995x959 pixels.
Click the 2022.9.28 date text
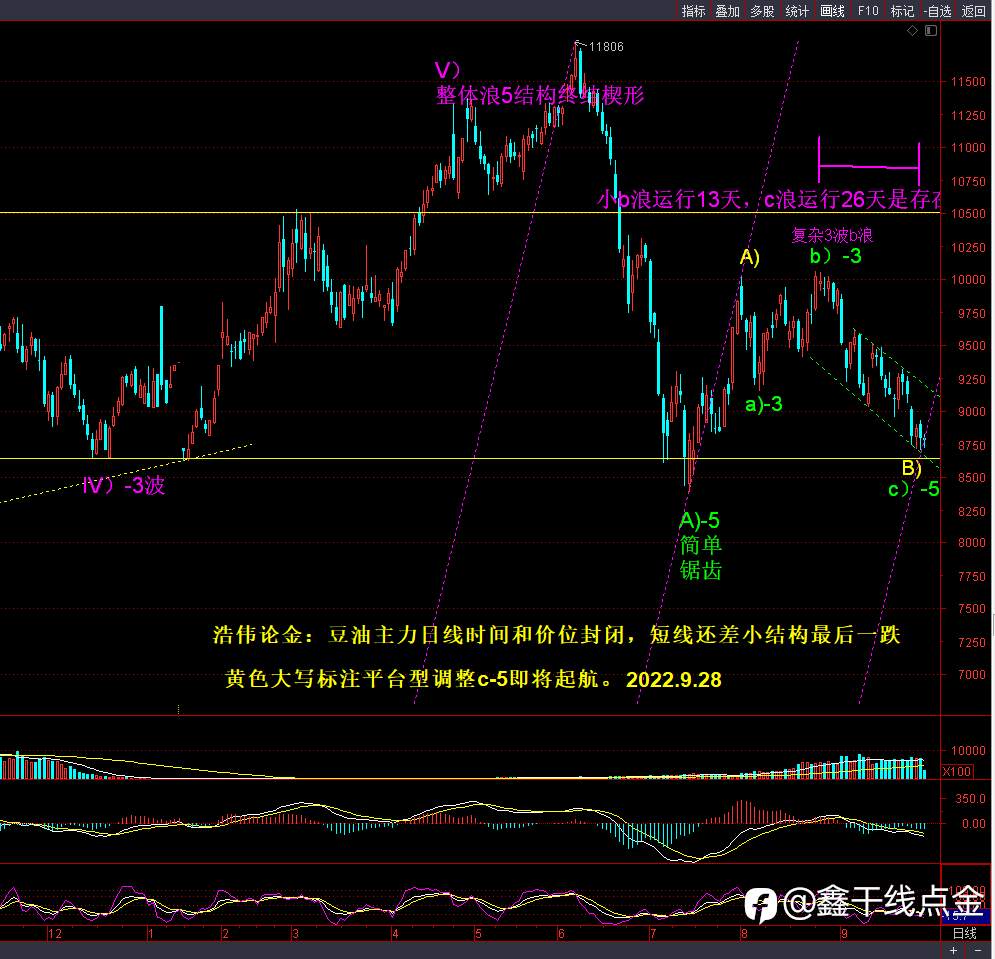[674, 680]
